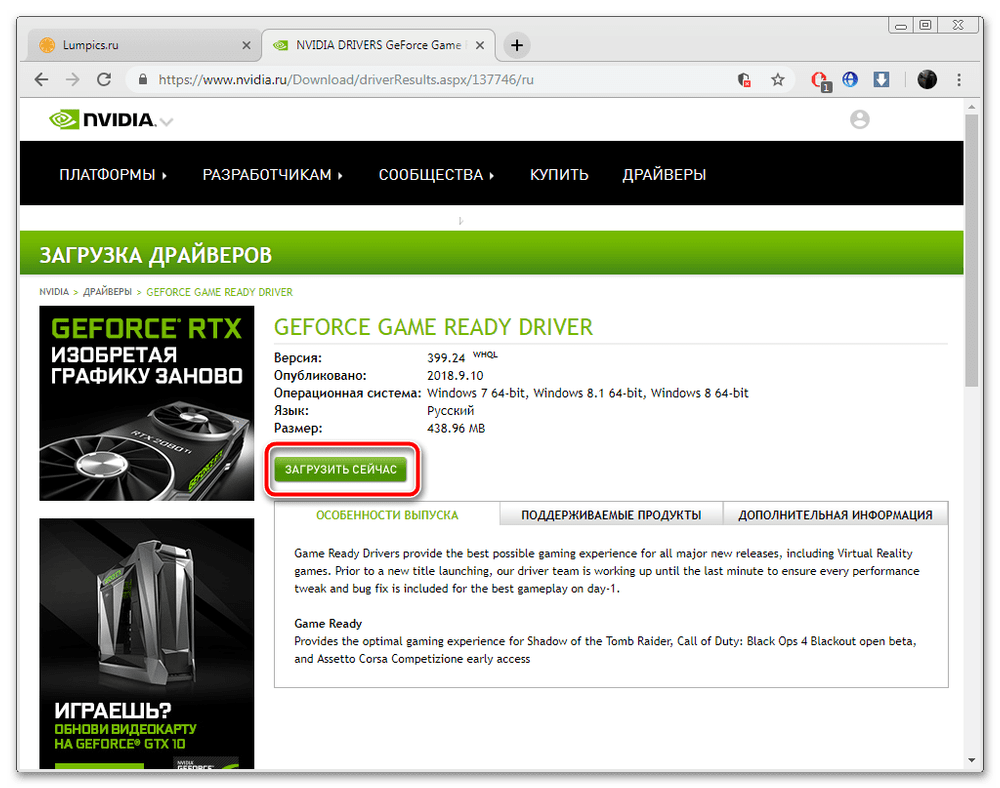
Task: Switch to the ДОПОЛНИТЕЛЬНАЯ ИНФОРМАЦИЯ tab
Action: pyautogui.click(x=835, y=515)
